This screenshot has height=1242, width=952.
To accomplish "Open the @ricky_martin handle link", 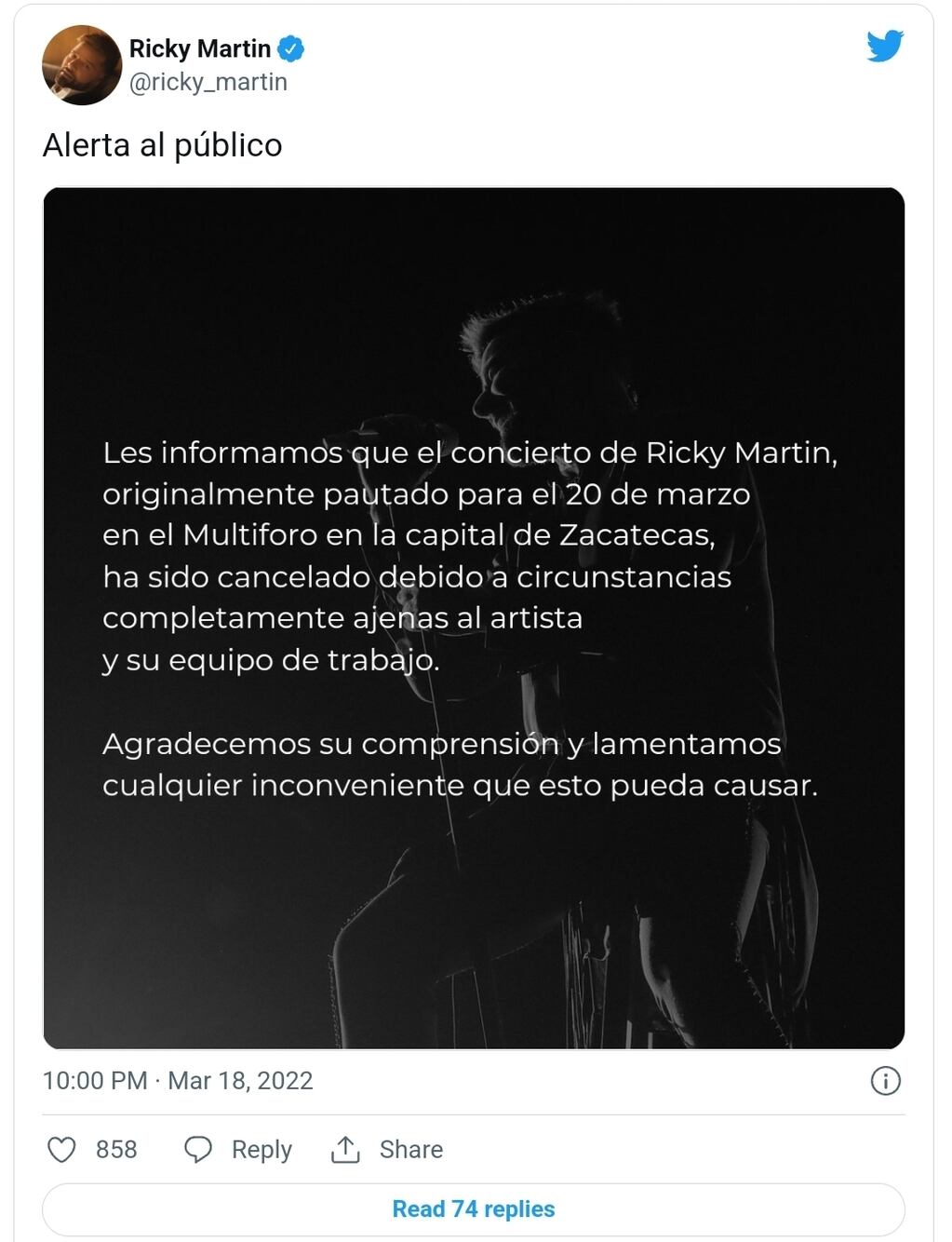I will [x=208, y=82].
